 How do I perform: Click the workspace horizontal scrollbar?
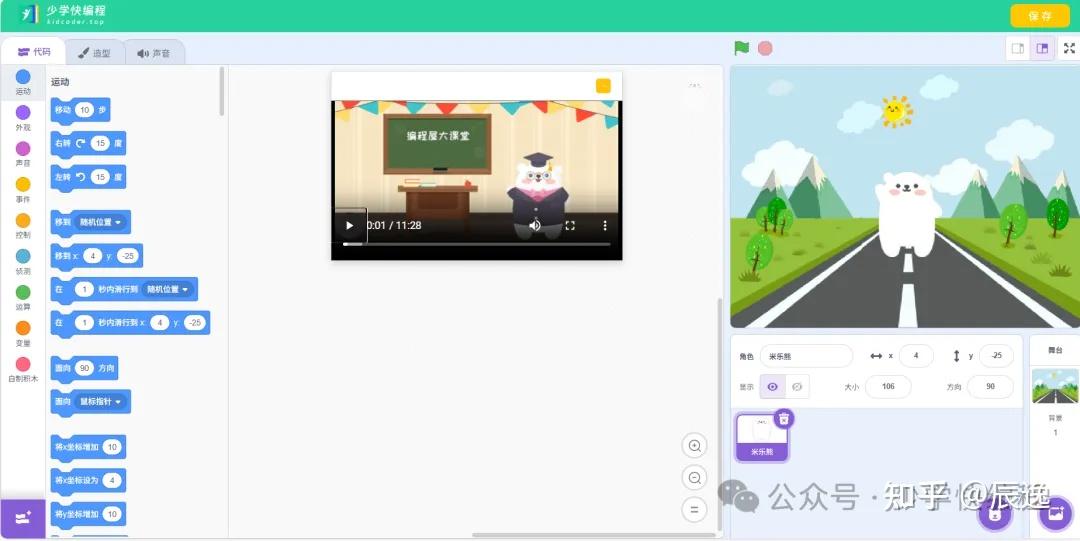point(592,535)
